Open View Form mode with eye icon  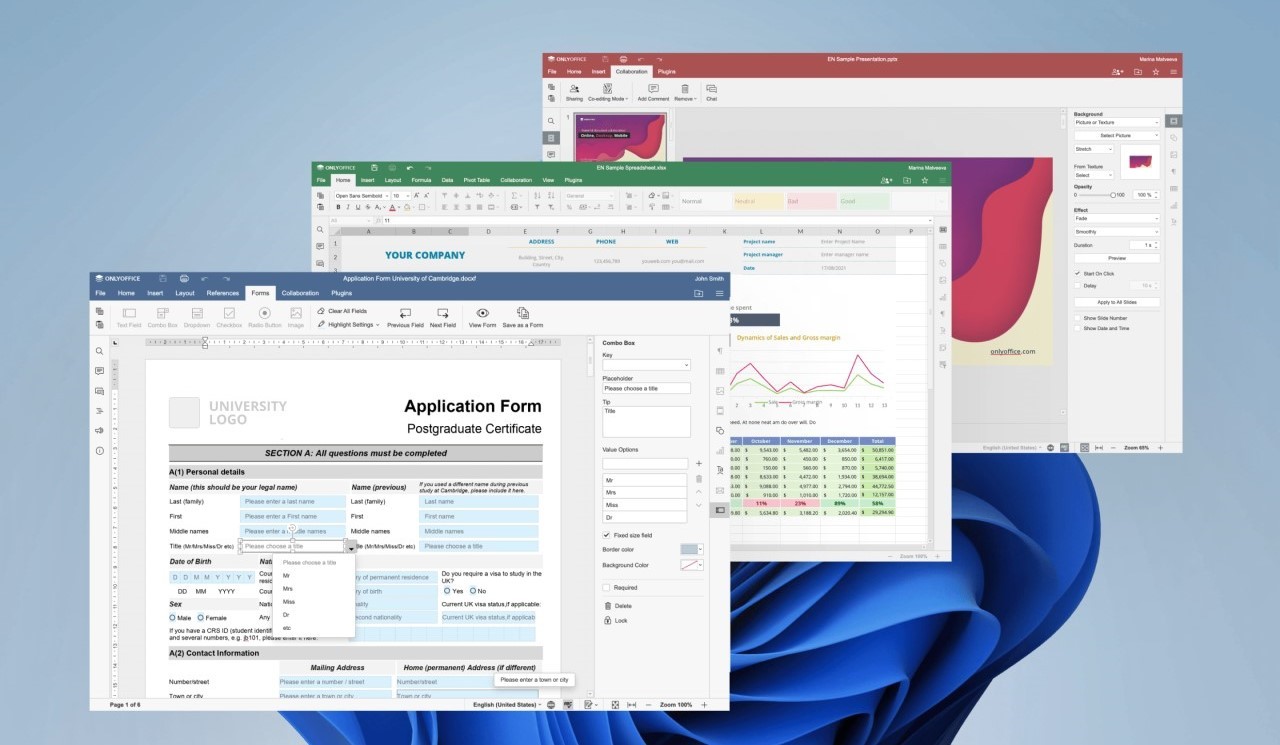[483, 317]
